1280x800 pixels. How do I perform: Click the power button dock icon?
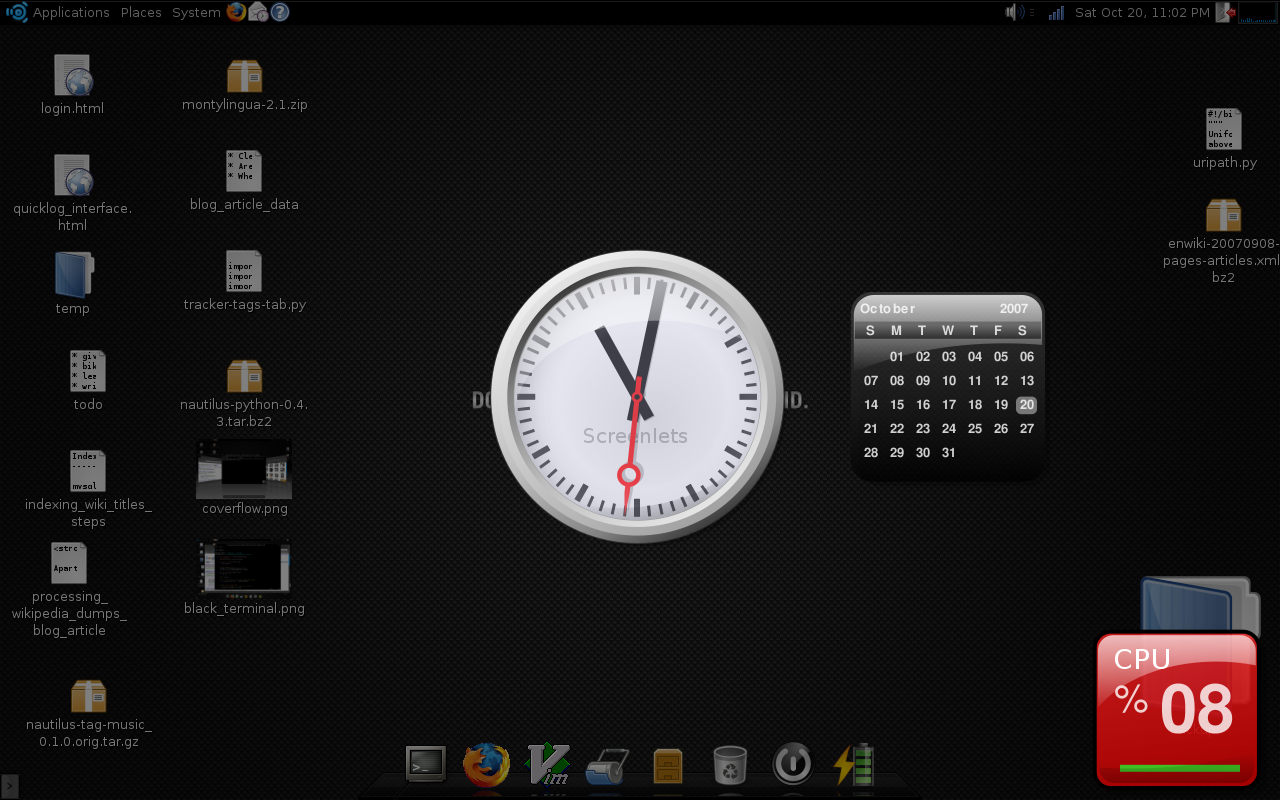pyautogui.click(x=792, y=765)
